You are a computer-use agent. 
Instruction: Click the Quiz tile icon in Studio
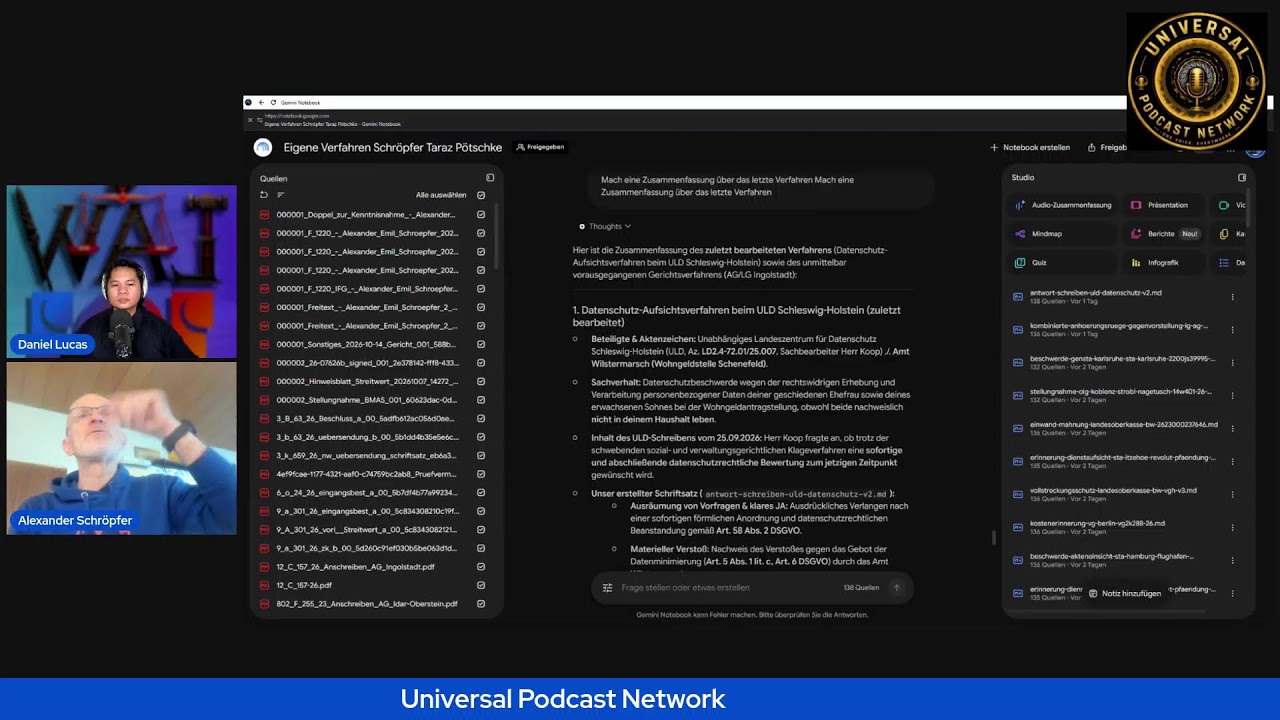click(1020, 263)
